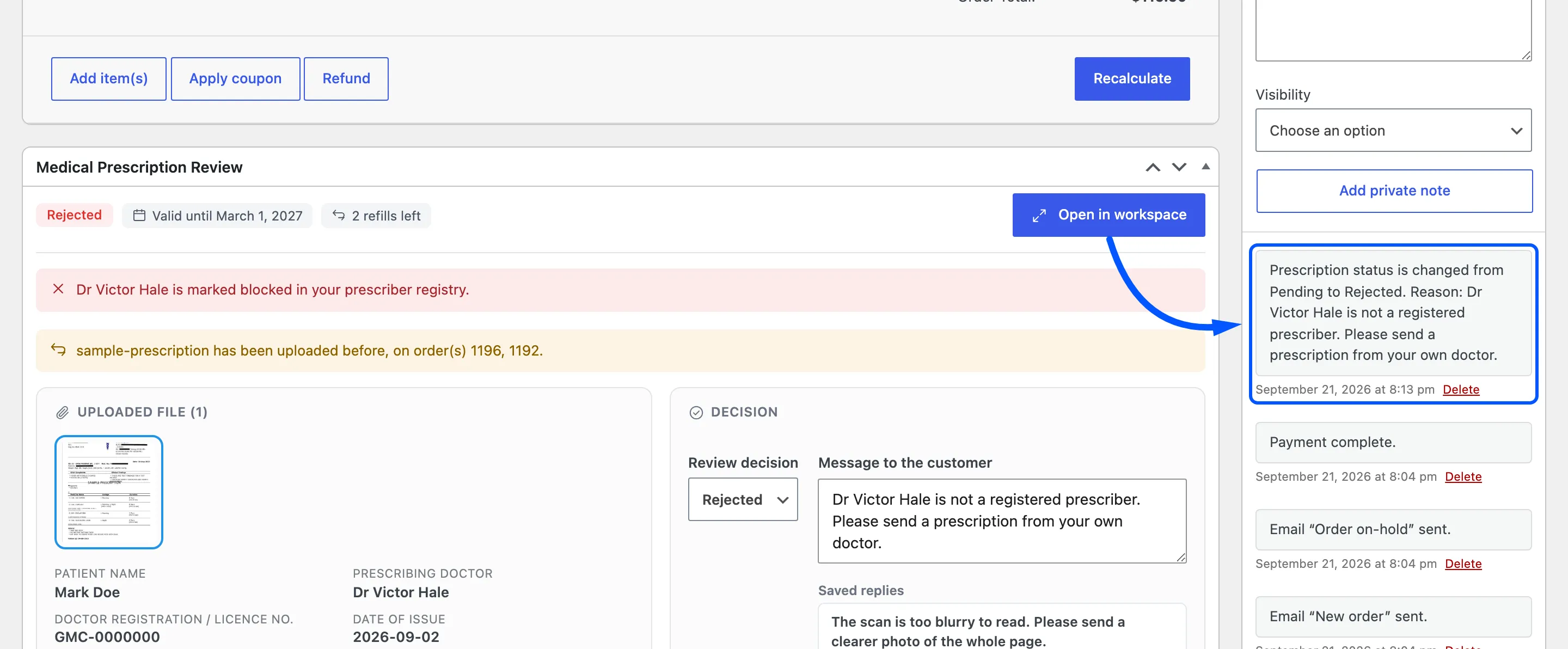Click the Rejected status badge
The width and height of the screenshot is (1568, 649).
(x=74, y=215)
